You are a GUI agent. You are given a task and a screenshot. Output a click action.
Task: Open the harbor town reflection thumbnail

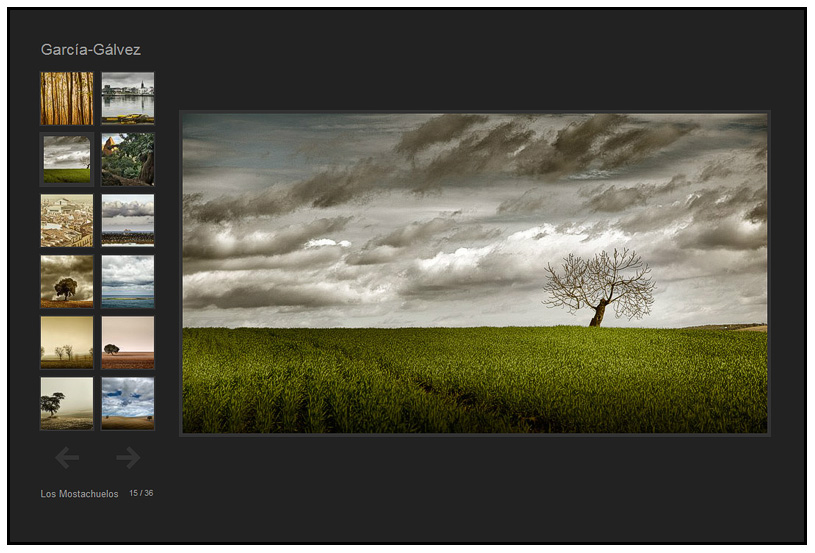(128, 98)
